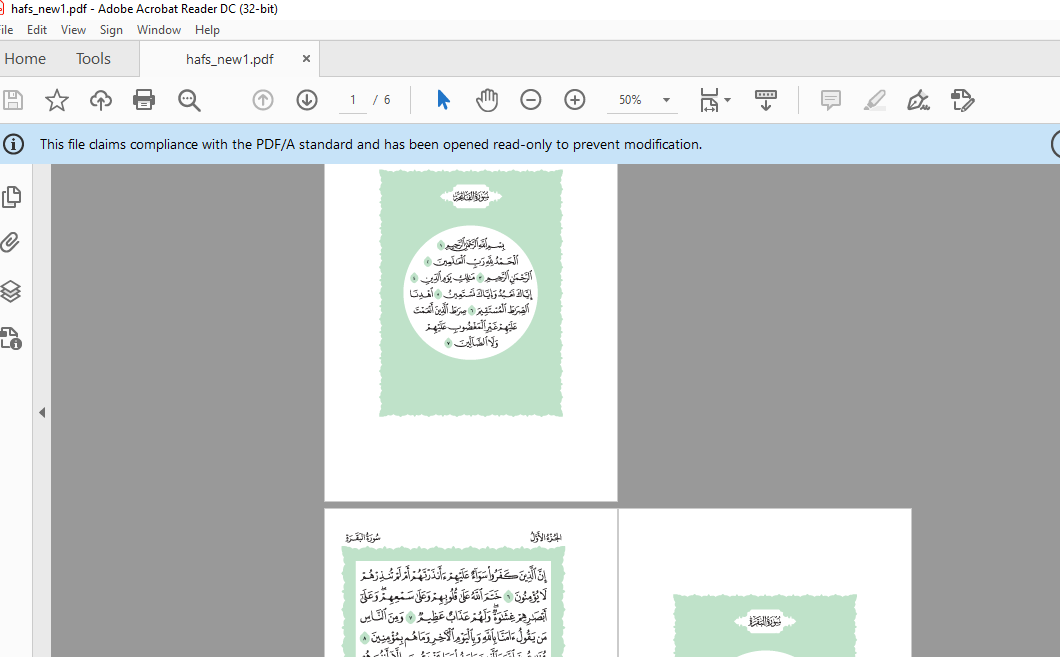The width and height of the screenshot is (1060, 657).
Task: Select the hafs_new1.pdf document tab
Action: pos(229,59)
